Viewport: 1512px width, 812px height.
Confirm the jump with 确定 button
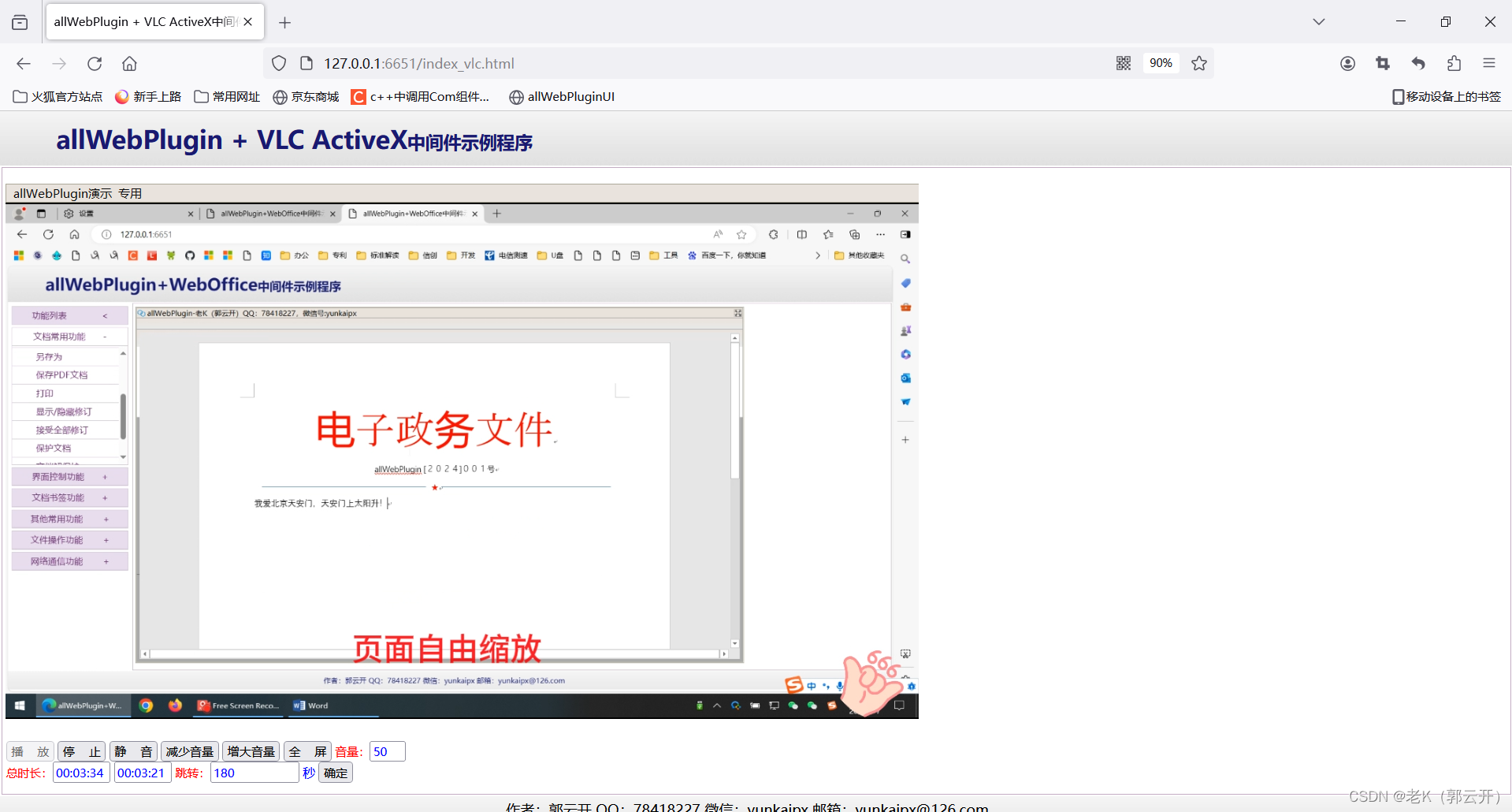[x=336, y=773]
